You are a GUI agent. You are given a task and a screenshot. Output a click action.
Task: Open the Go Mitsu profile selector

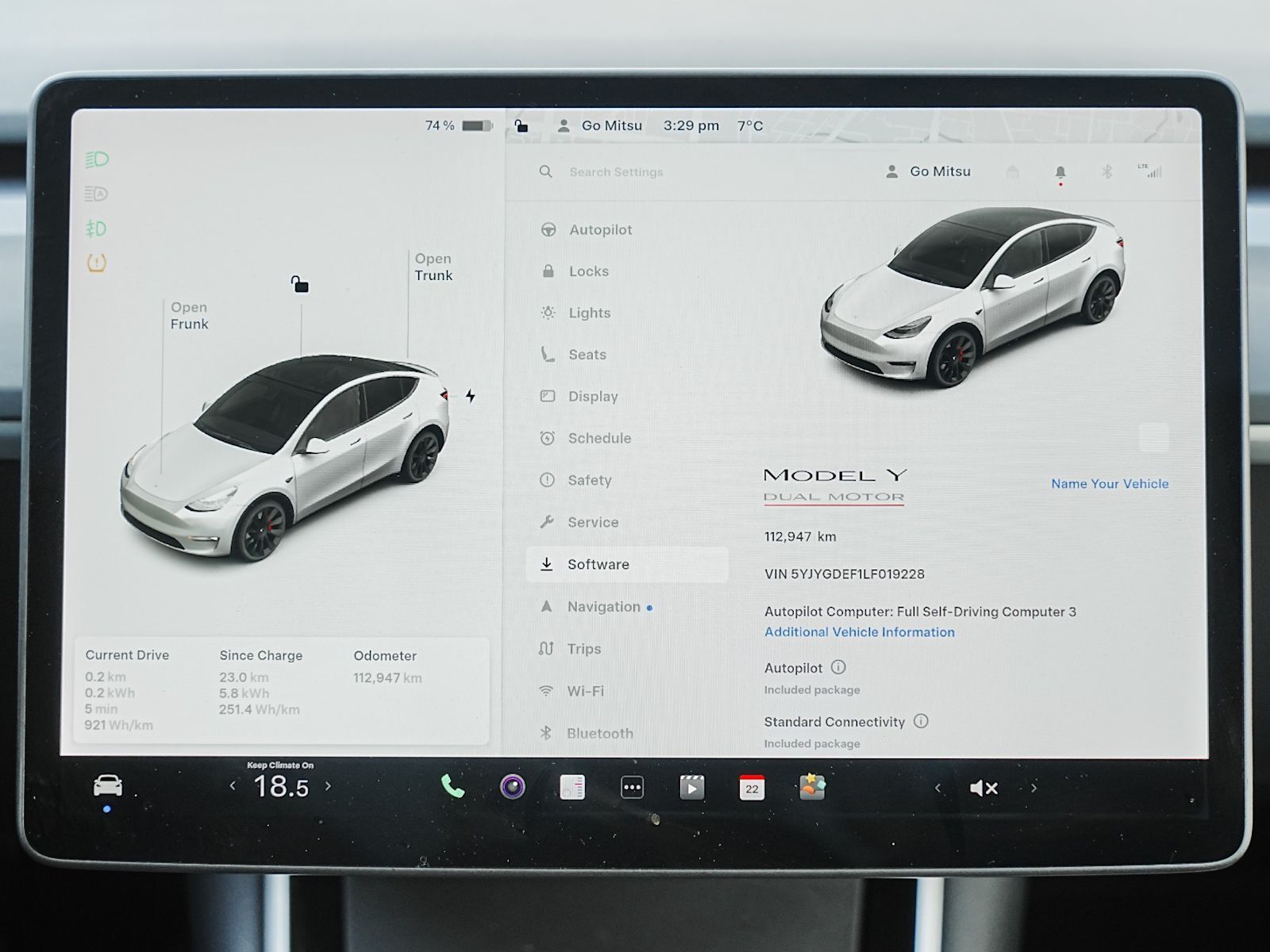pyautogui.click(x=929, y=171)
